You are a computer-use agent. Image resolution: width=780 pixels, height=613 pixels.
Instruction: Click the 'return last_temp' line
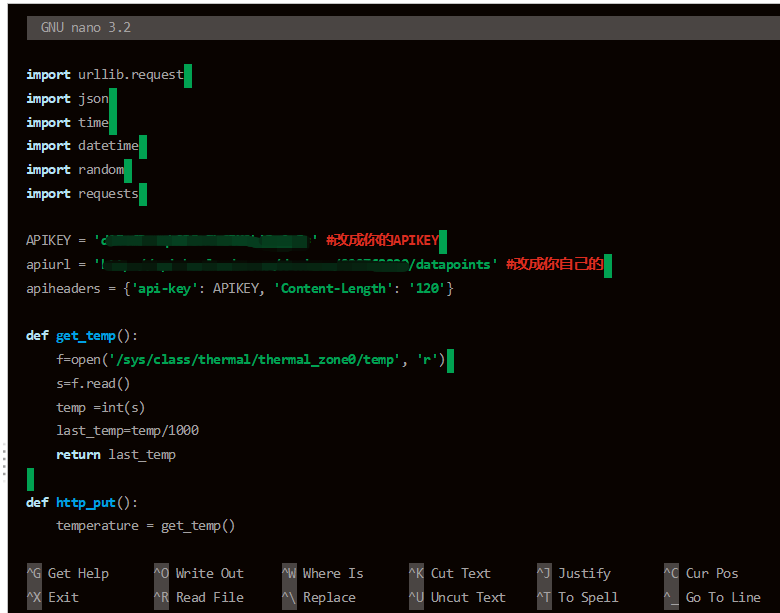click(x=116, y=455)
